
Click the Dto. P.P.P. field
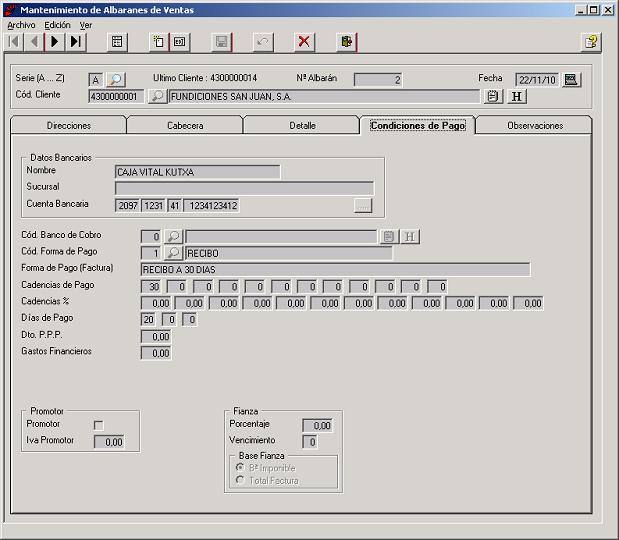(156, 337)
